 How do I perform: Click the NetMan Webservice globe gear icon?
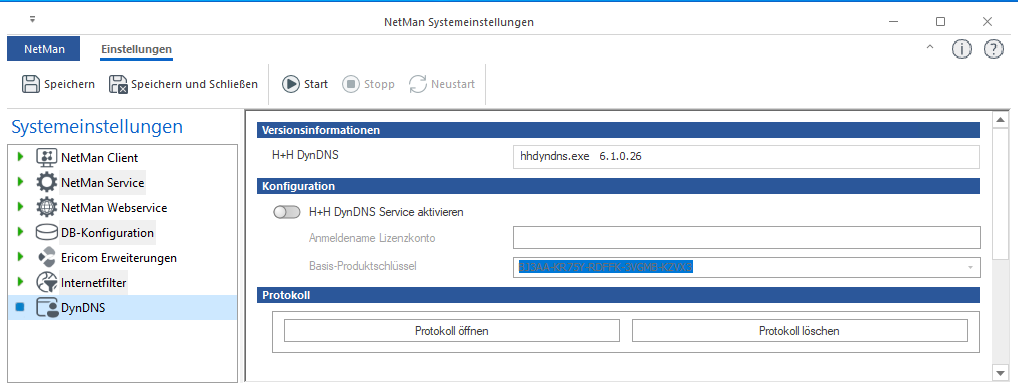[x=46, y=208]
